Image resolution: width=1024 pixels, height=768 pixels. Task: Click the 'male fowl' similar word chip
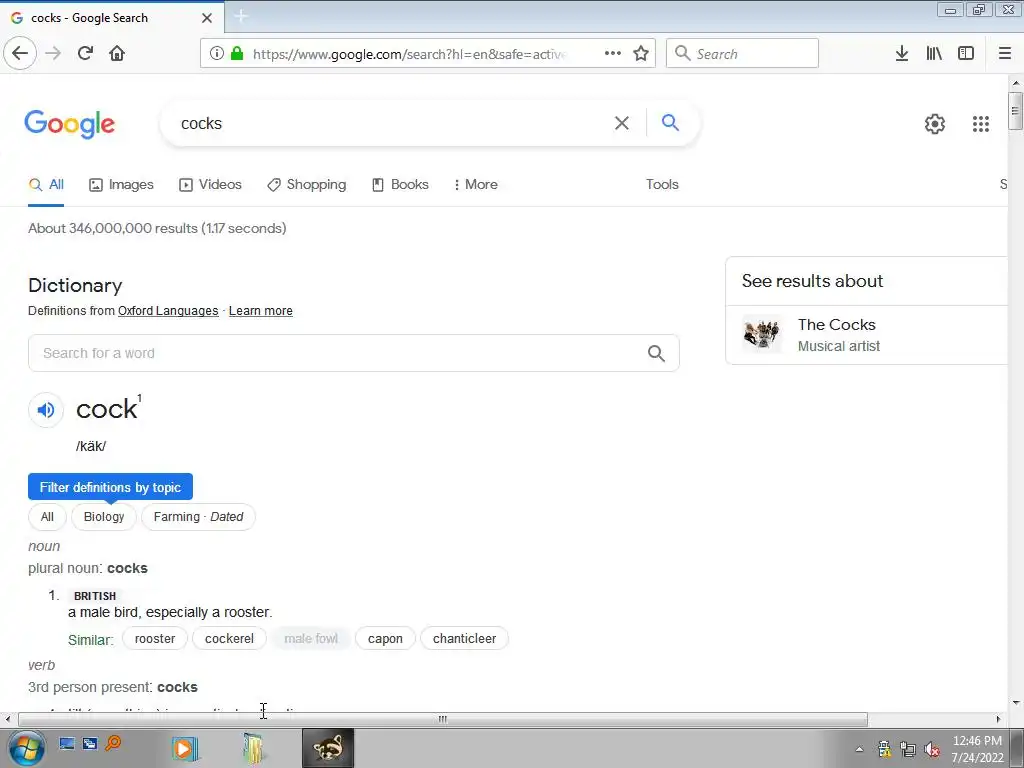point(311,639)
